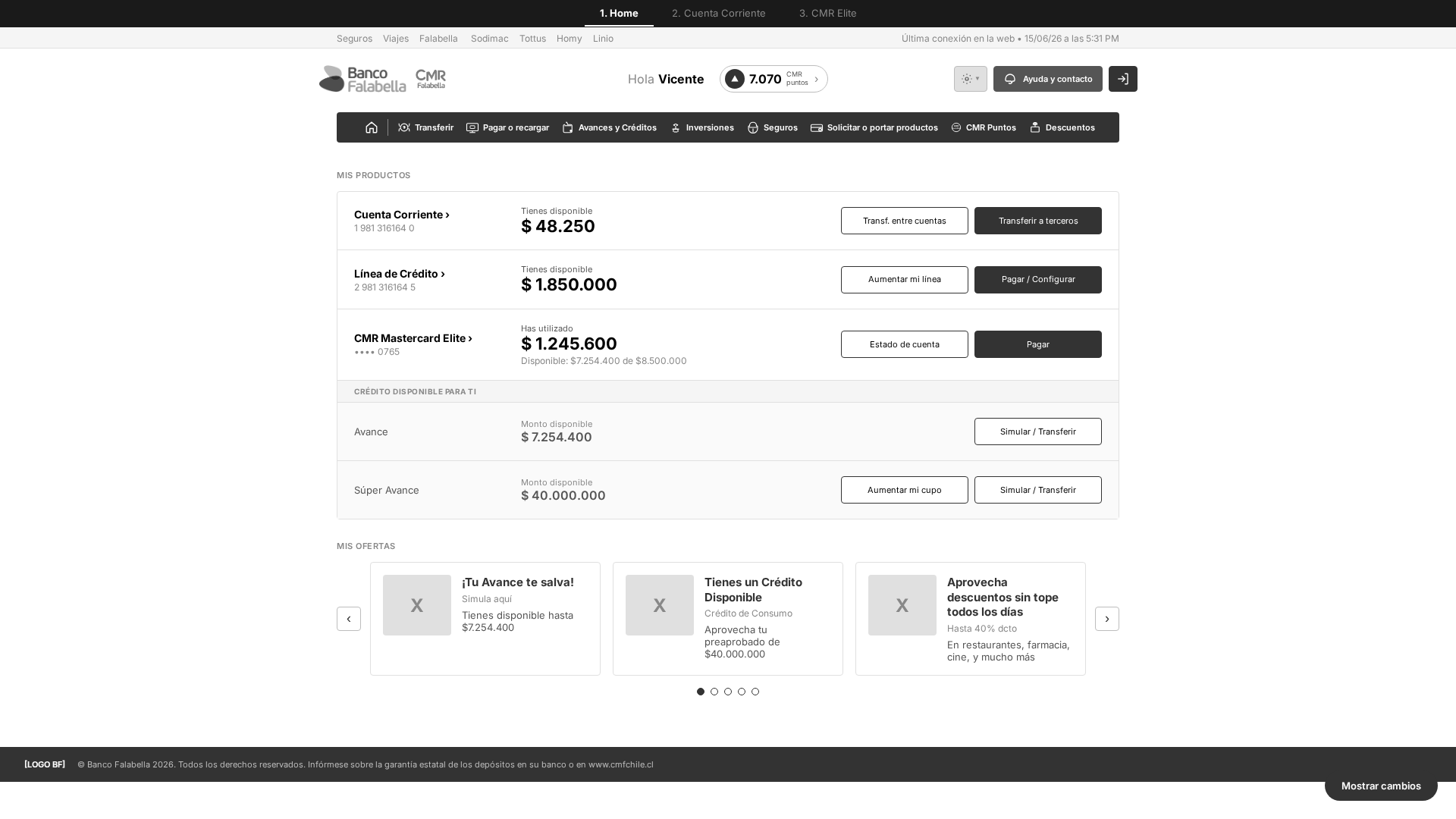This screenshot has width=1456, height=819.
Task: Click the Solicitar o portar productos card icon
Action: tap(817, 127)
